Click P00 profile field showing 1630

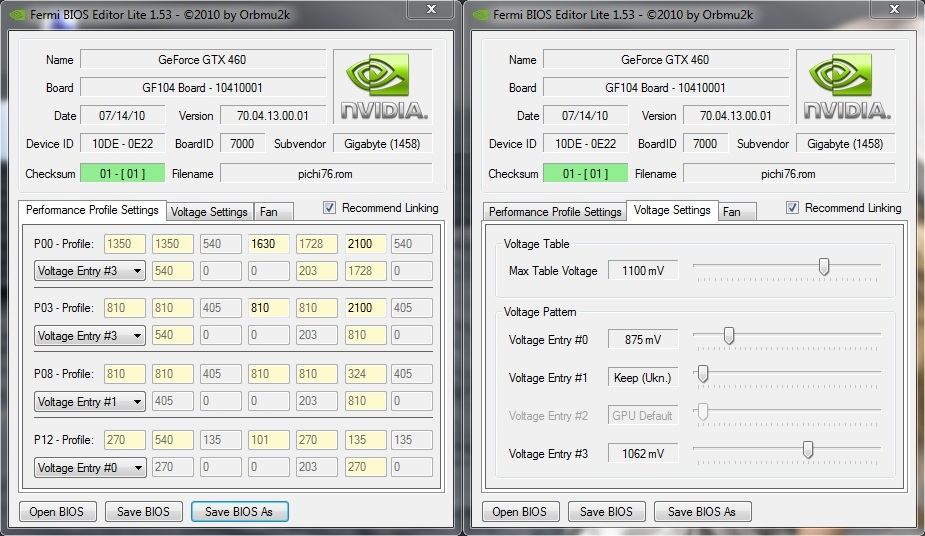coord(268,244)
